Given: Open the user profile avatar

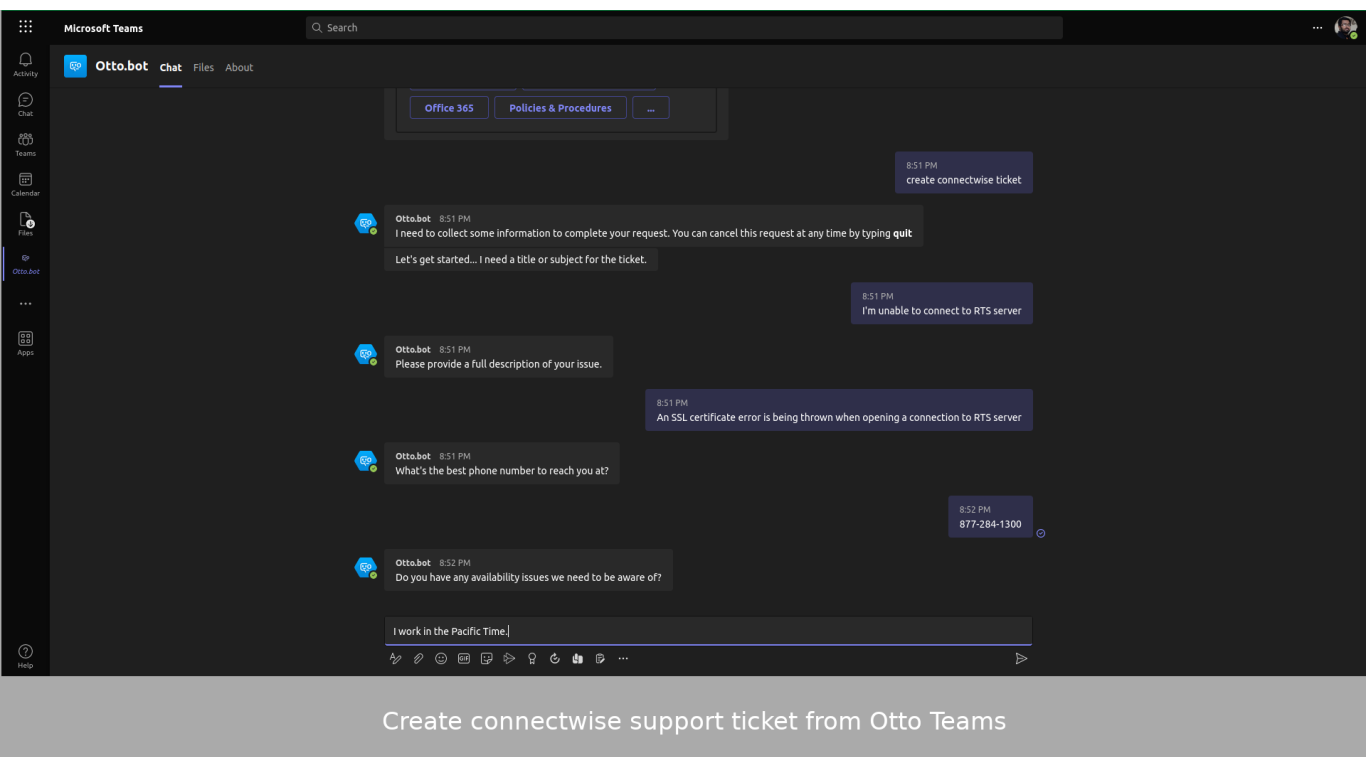Looking at the screenshot, I should point(1345,27).
